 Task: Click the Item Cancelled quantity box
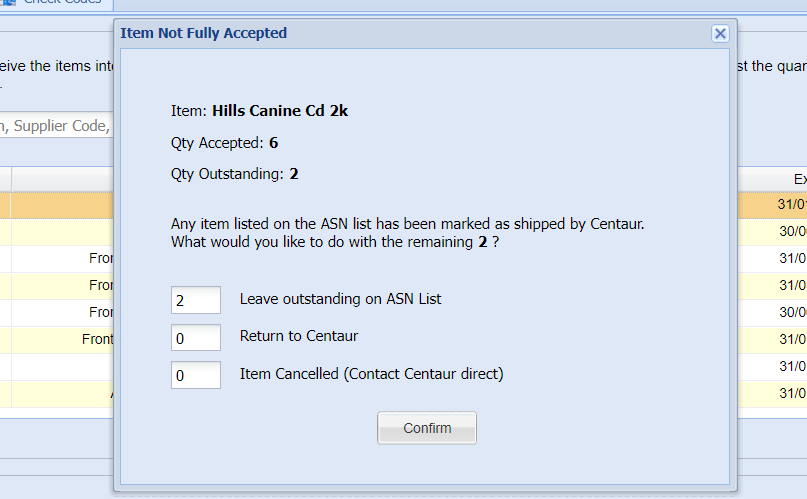pos(196,375)
